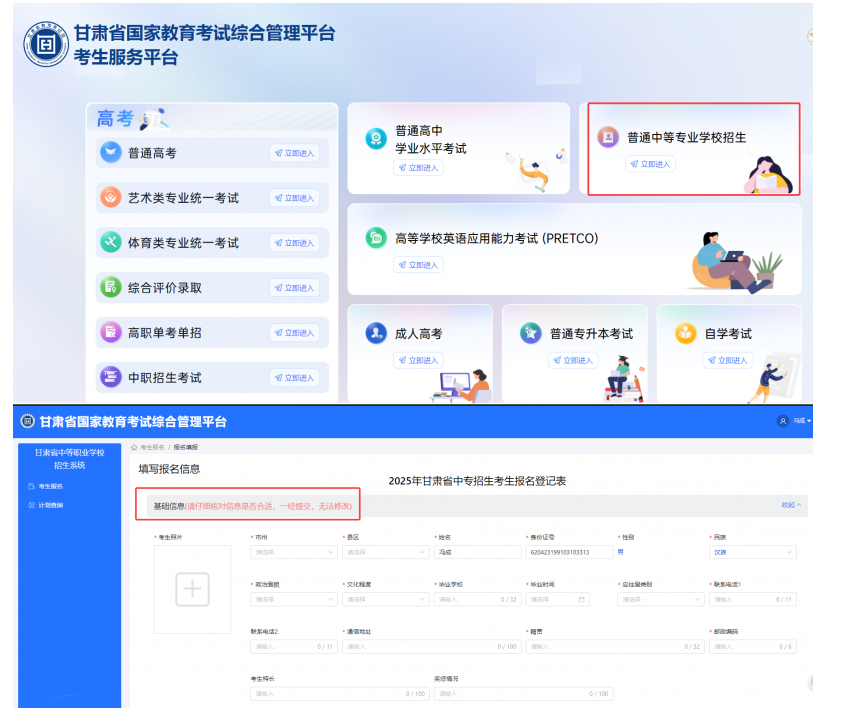Viewport: 867px width, 708px height.
Task: Click the 高职单考单招 pink icon
Action: pos(111,333)
